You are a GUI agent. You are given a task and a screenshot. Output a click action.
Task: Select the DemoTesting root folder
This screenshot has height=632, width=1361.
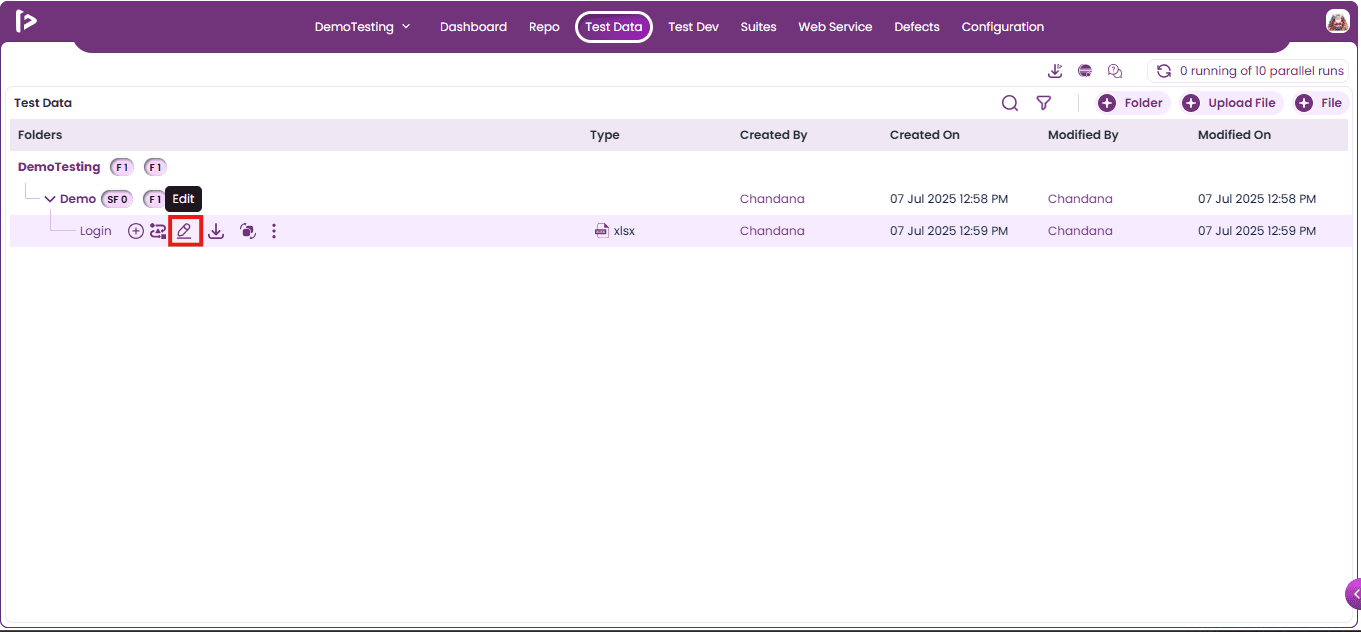click(59, 167)
